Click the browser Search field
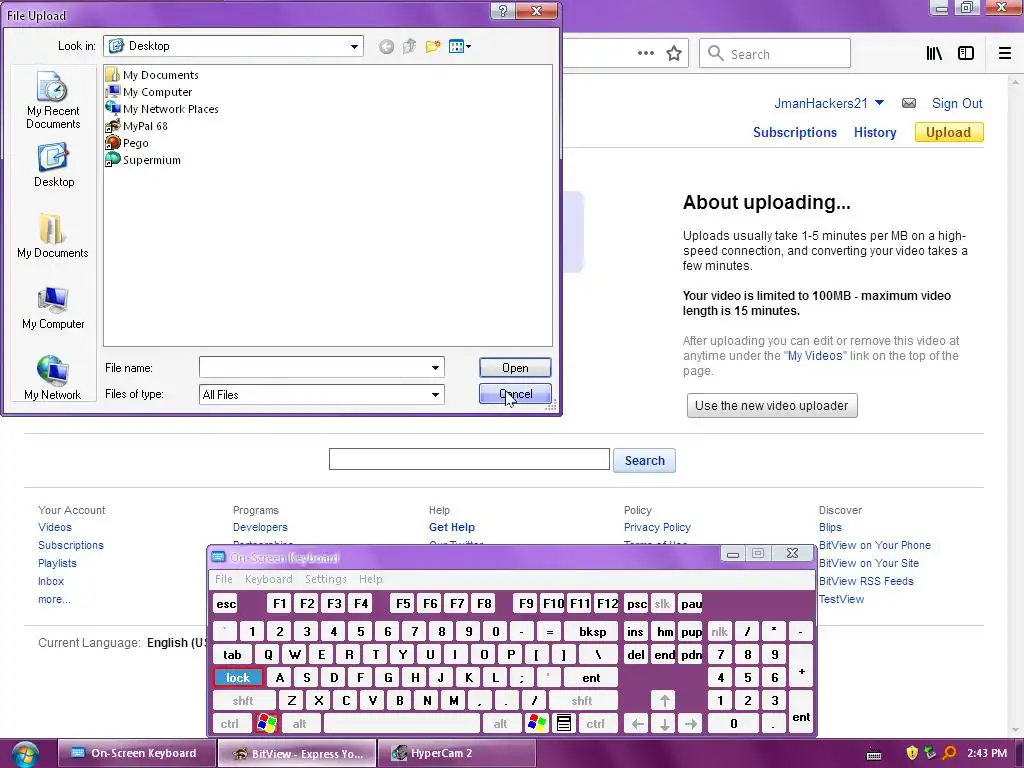The image size is (1024, 768). pos(775,54)
